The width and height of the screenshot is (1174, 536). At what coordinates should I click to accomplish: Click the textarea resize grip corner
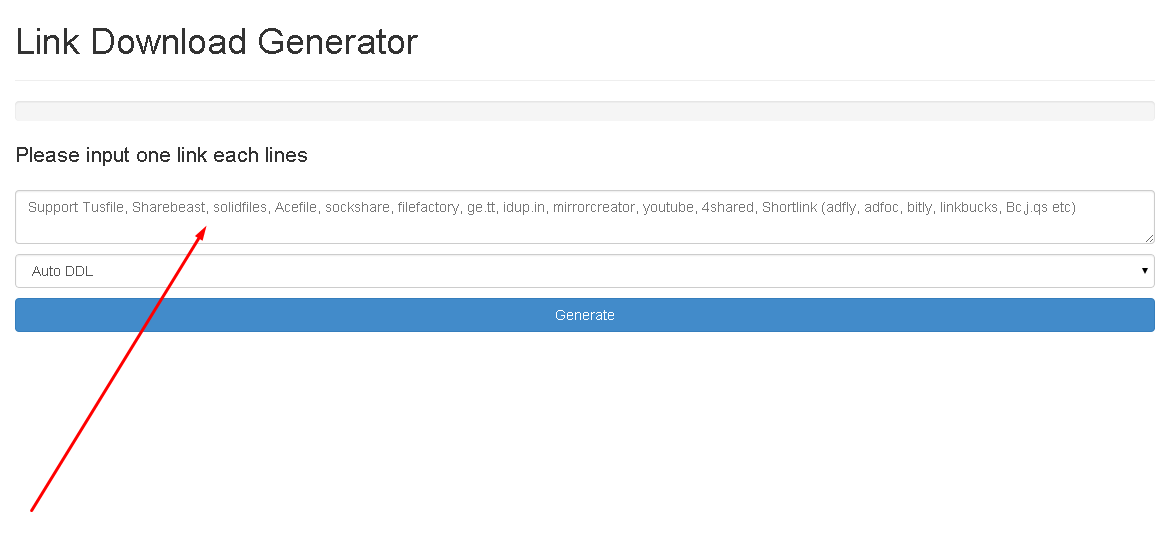[x=1149, y=238]
